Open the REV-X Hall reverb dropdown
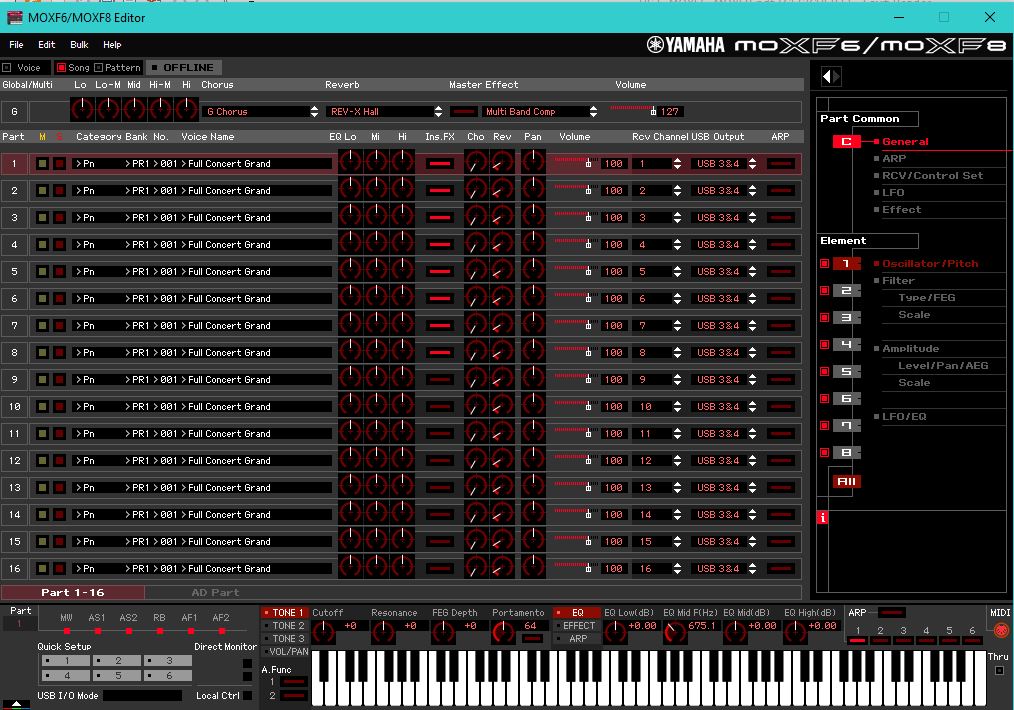1014x710 pixels. pos(385,111)
